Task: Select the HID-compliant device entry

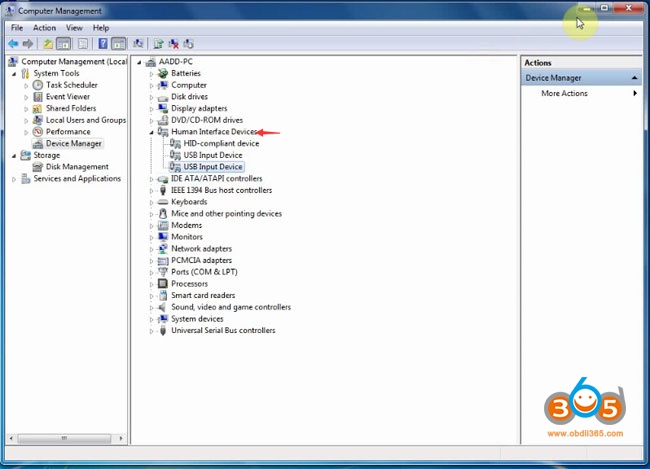Action: (x=220, y=143)
